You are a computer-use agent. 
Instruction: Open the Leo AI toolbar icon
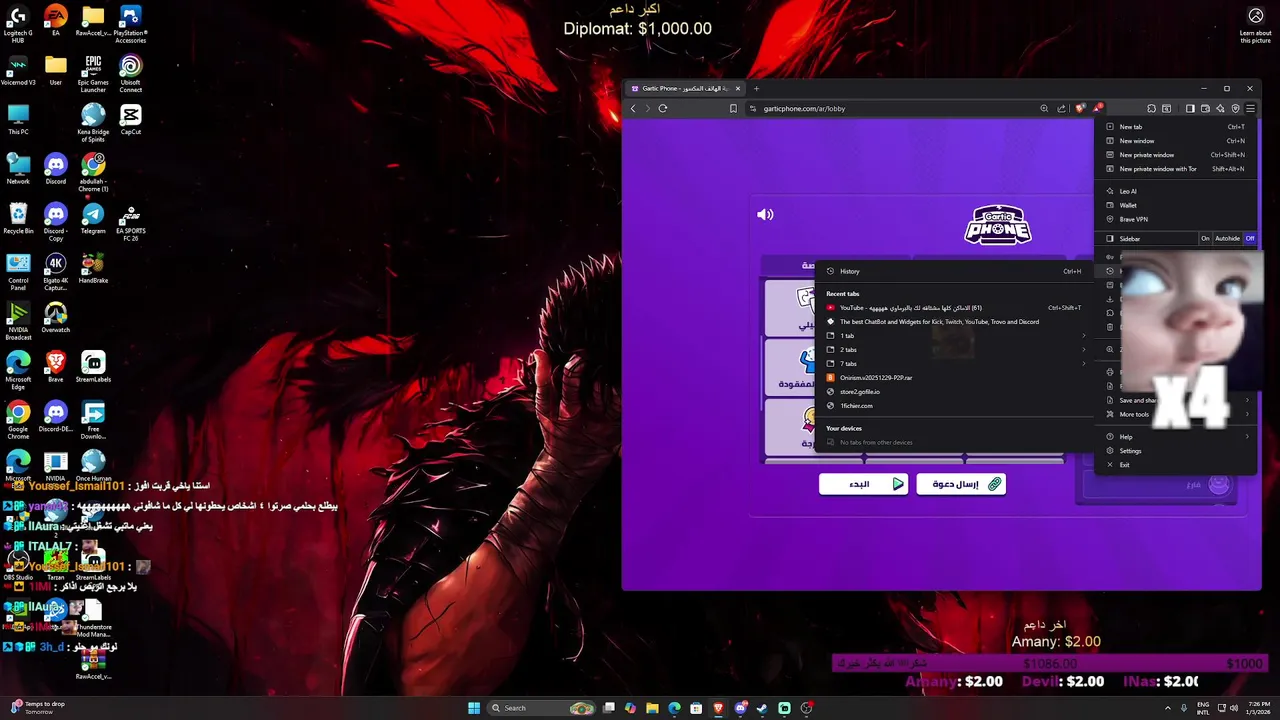(x=1220, y=108)
